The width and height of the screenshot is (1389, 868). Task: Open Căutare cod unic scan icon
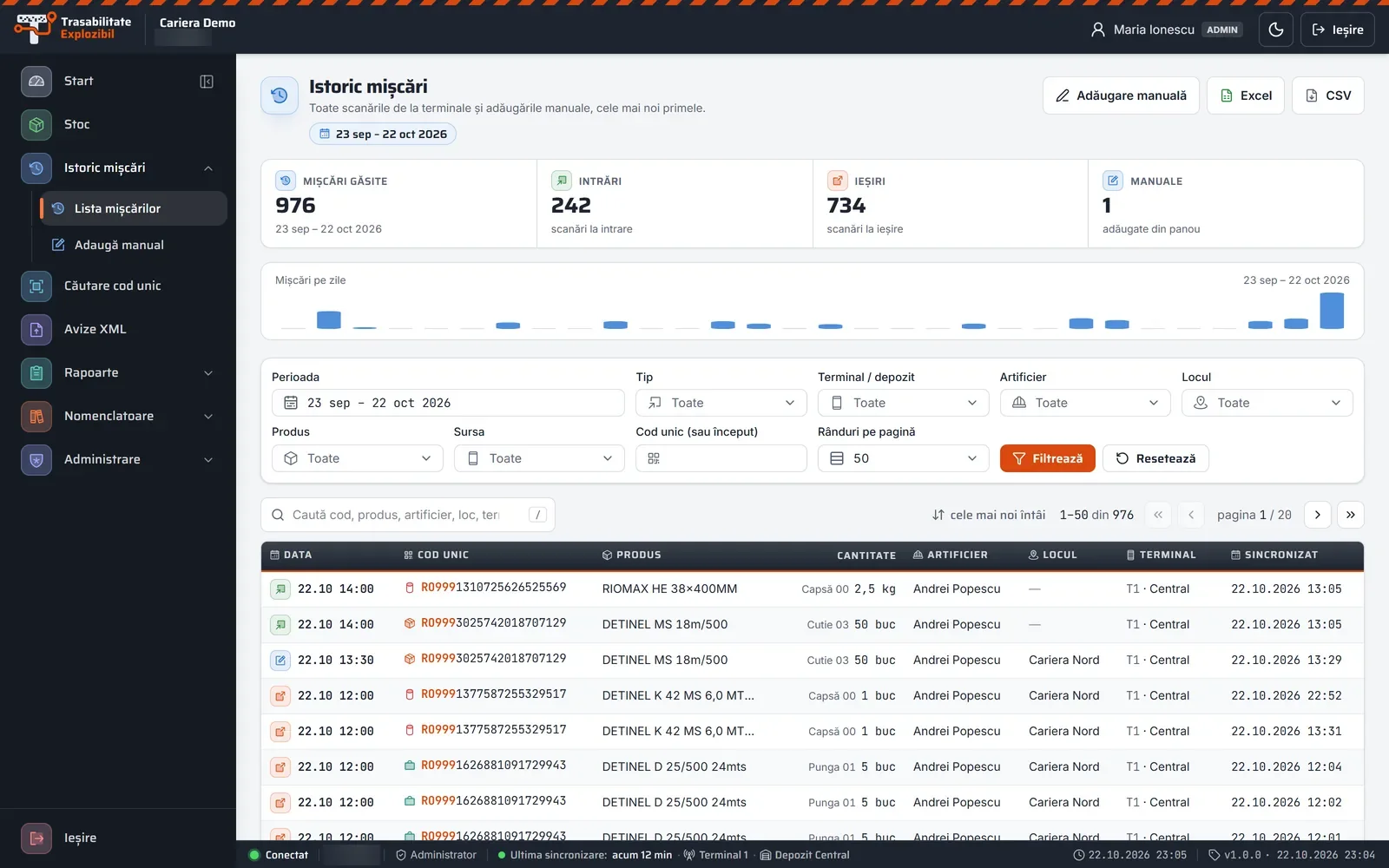point(36,286)
